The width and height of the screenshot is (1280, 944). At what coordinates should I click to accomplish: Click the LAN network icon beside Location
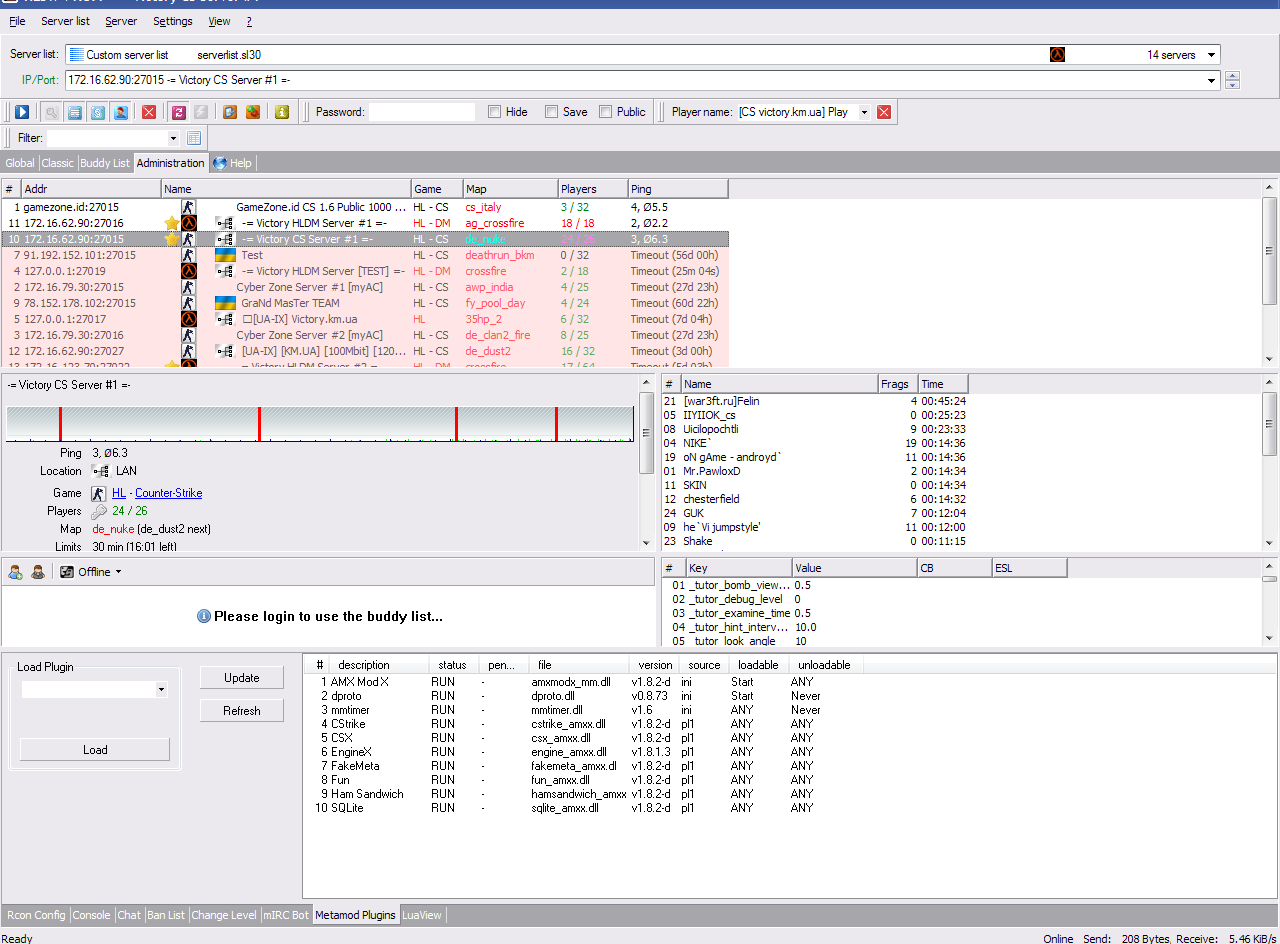pos(100,471)
